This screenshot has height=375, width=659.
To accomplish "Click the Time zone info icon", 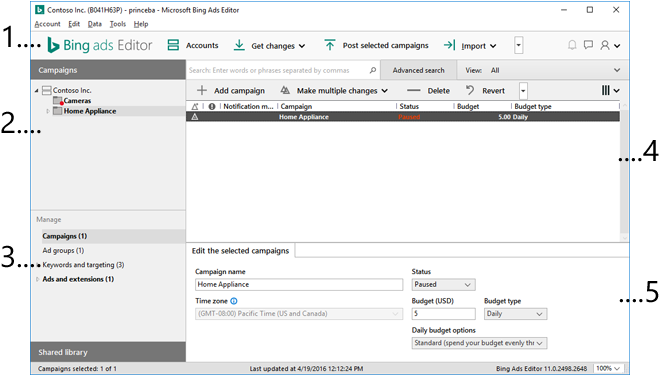I will coord(234,301).
